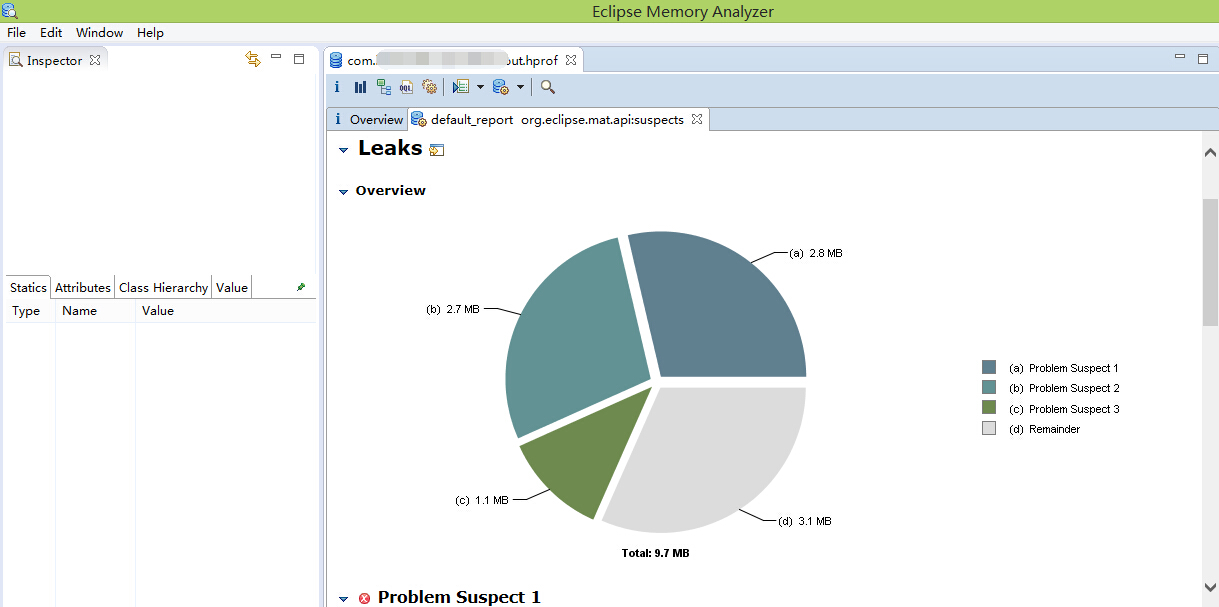Click the report vertical scrollbar thumb
This screenshot has height=607, width=1219.
tap(1210, 262)
